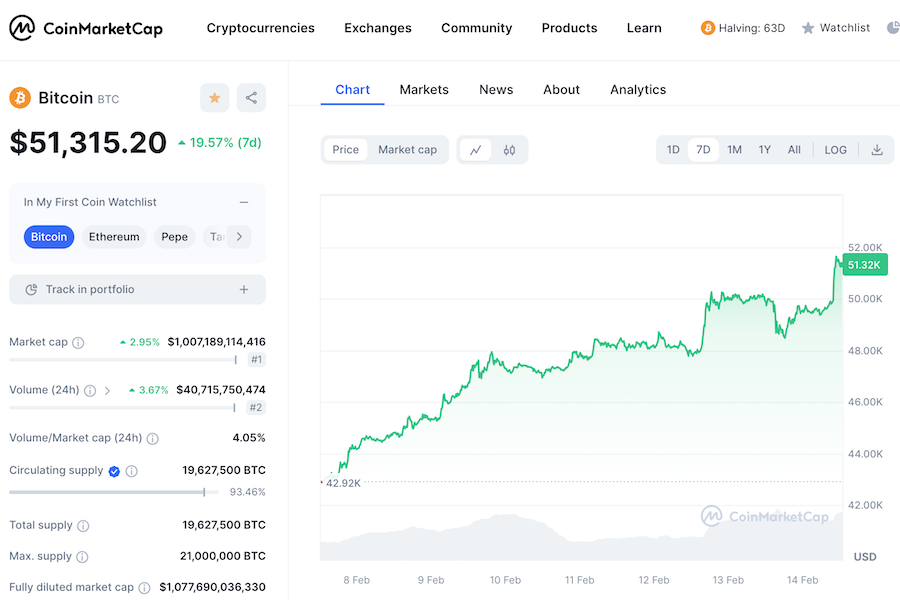The image size is (900, 600).
Task: Open the Volume (24h) info icon
Action: pyautogui.click(x=90, y=390)
